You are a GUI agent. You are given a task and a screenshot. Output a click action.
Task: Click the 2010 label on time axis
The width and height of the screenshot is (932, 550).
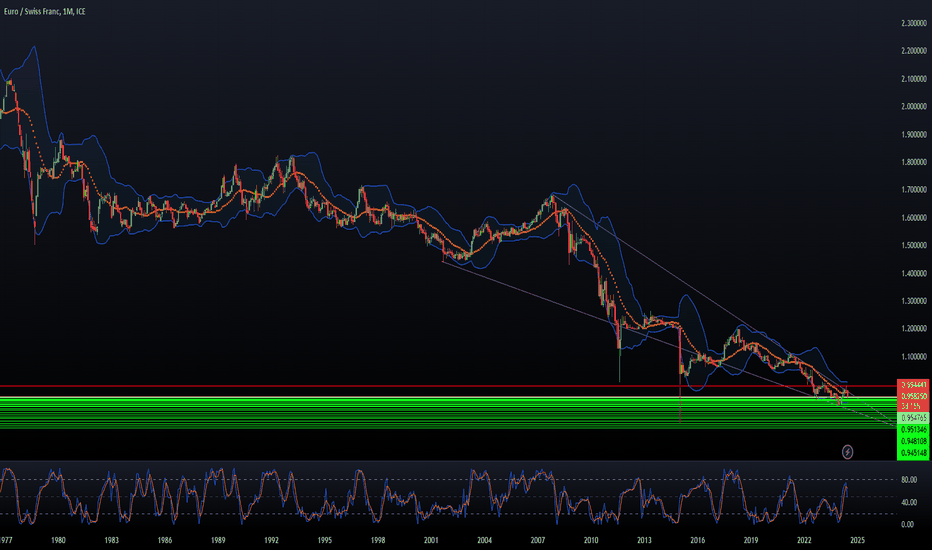(x=591, y=540)
